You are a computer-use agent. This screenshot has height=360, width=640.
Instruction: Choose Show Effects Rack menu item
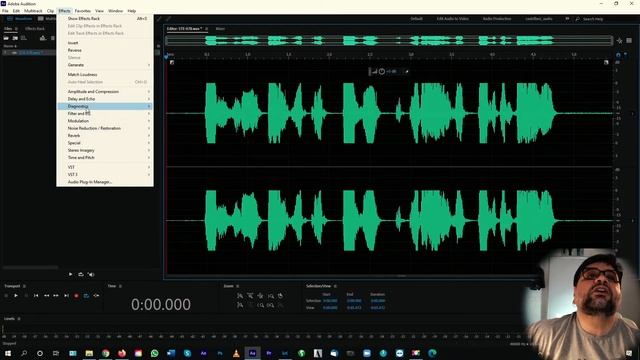pyautogui.click(x=105, y=19)
